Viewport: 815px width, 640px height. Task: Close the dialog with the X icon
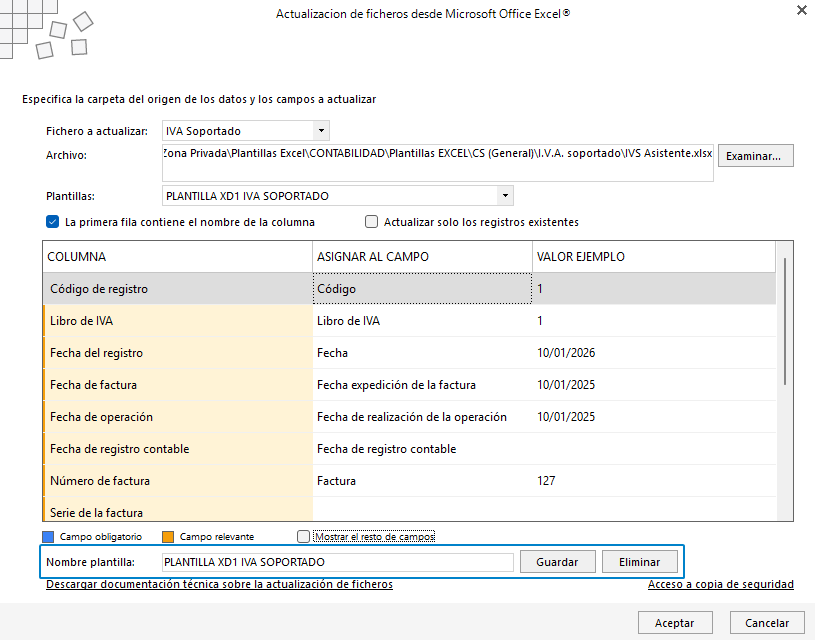point(801,10)
